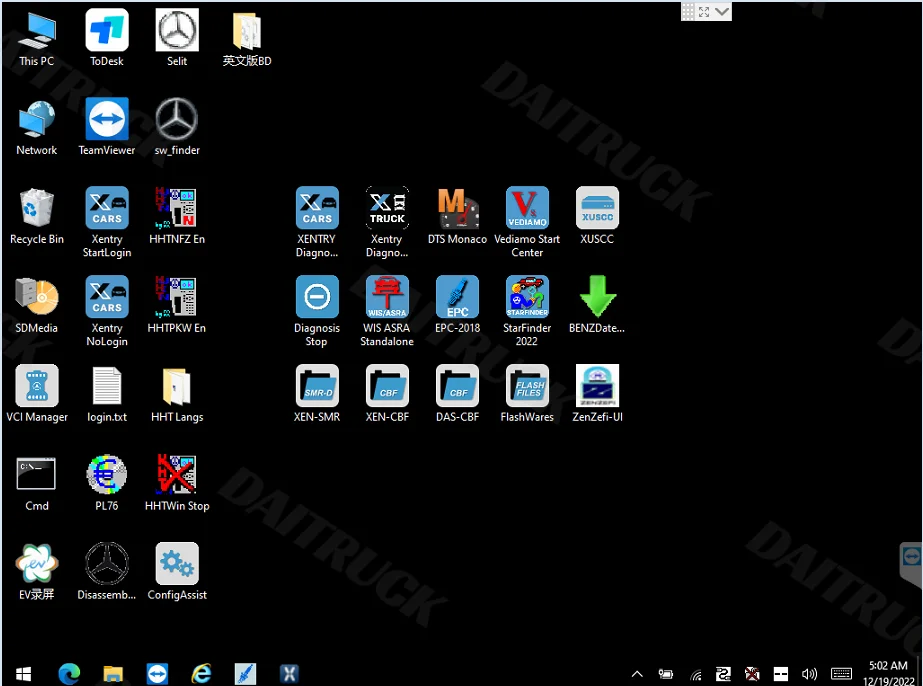Toggle fullscreen in the remote session toolbar

click(x=704, y=11)
